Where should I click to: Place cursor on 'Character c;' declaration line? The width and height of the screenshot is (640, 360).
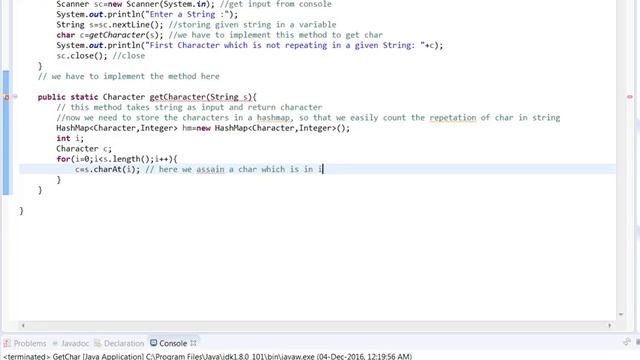[84, 149]
